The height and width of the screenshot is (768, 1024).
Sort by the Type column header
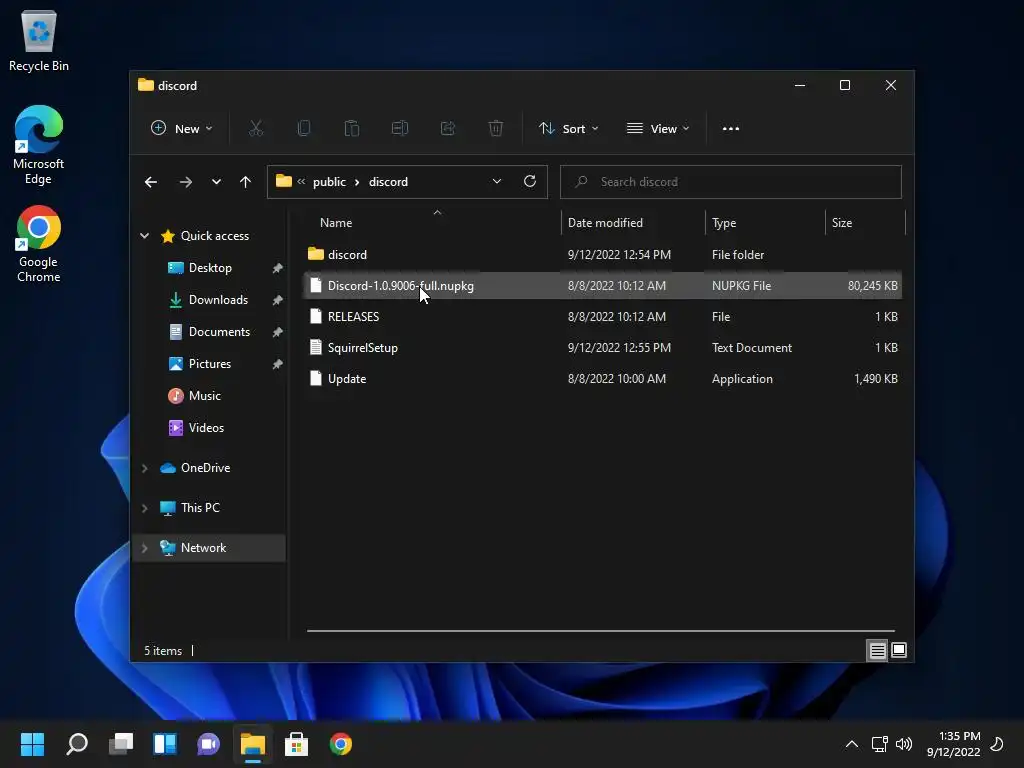765,223
